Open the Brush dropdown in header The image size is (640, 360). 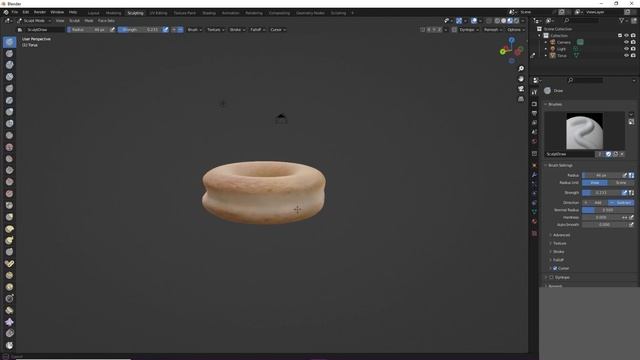coord(195,29)
